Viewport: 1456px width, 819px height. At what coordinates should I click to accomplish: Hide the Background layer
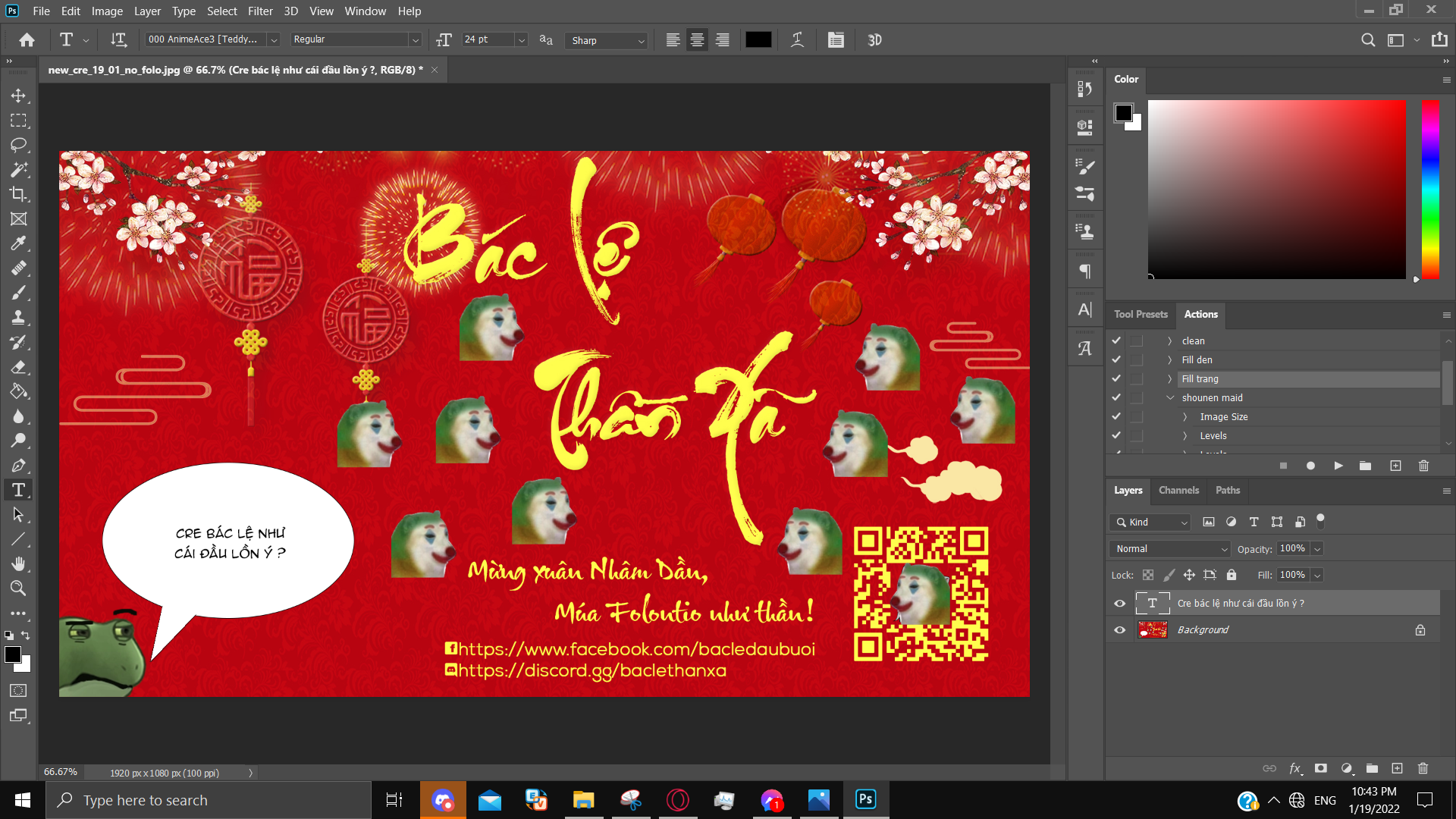[x=1119, y=630]
